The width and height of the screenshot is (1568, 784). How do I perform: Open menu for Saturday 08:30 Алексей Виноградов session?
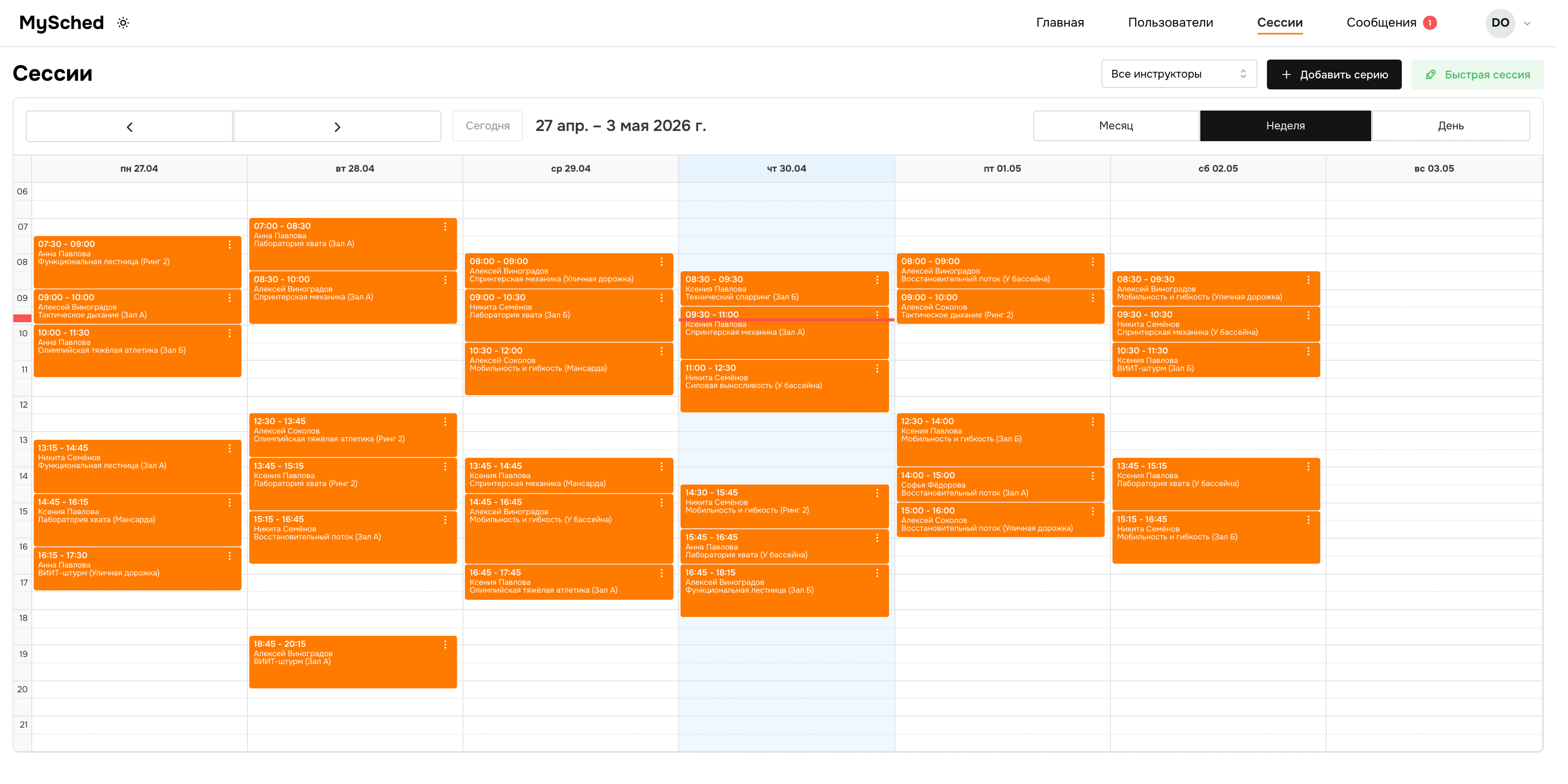(1308, 280)
